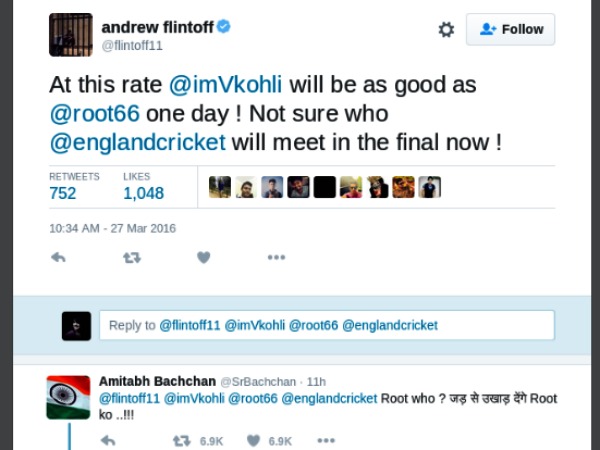Click the first liker avatar thumbnail
Image resolution: width=600 pixels, height=450 pixels.
point(219,187)
